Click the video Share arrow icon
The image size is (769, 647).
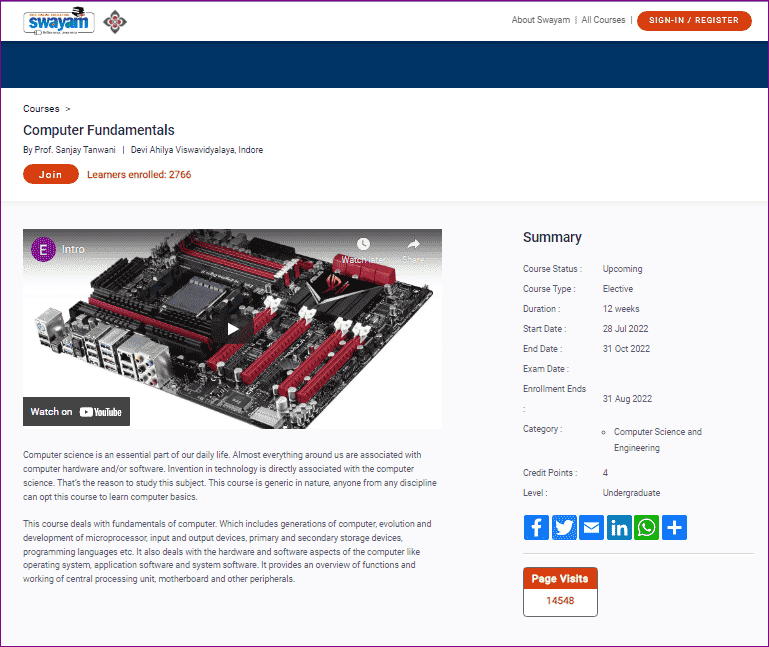[413, 245]
